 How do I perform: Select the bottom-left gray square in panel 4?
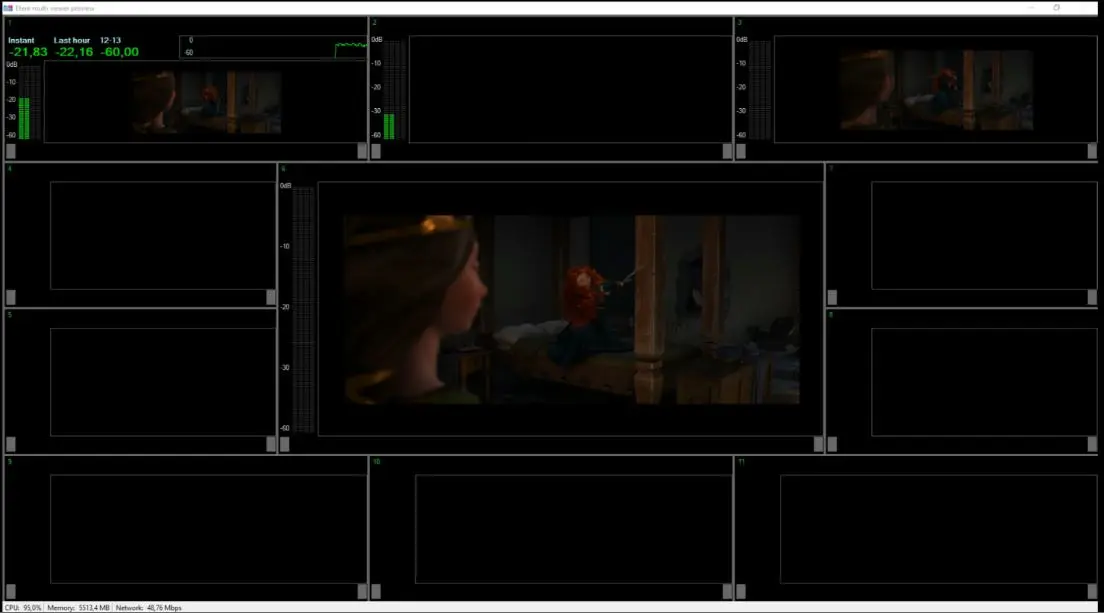pyautogui.click(x=11, y=297)
